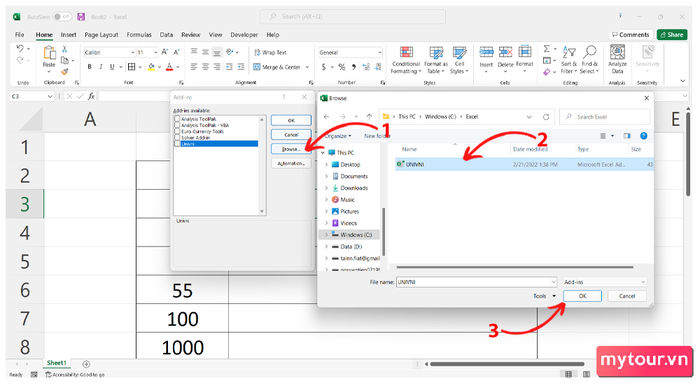Switch to the Developer tab

point(244,35)
